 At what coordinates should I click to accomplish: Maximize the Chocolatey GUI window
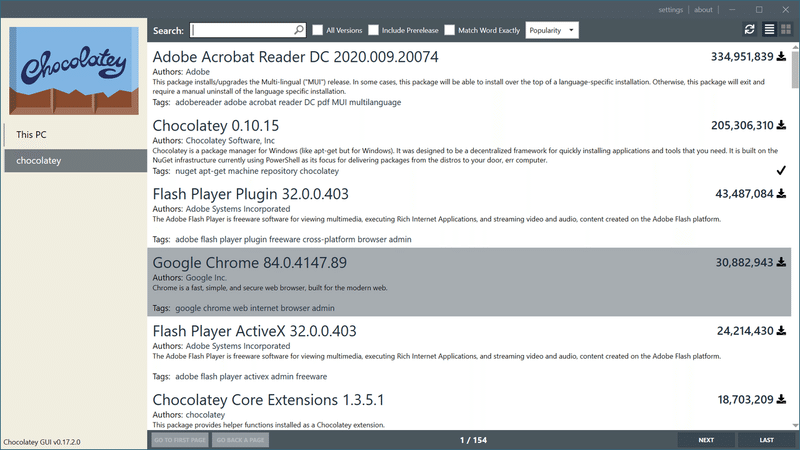click(759, 10)
